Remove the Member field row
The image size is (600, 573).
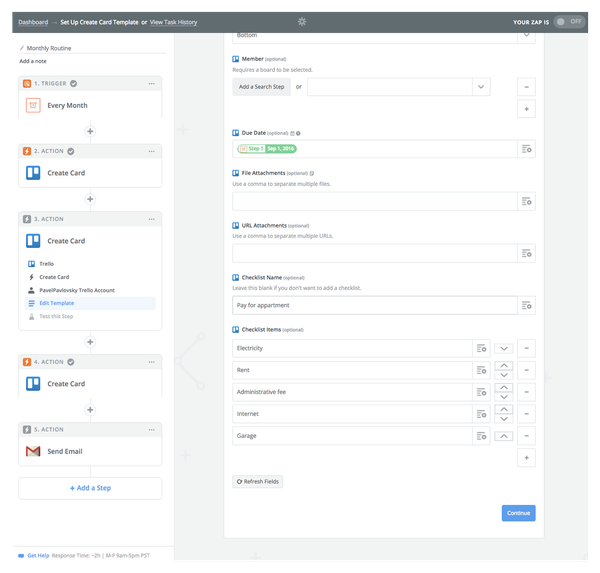[x=526, y=87]
